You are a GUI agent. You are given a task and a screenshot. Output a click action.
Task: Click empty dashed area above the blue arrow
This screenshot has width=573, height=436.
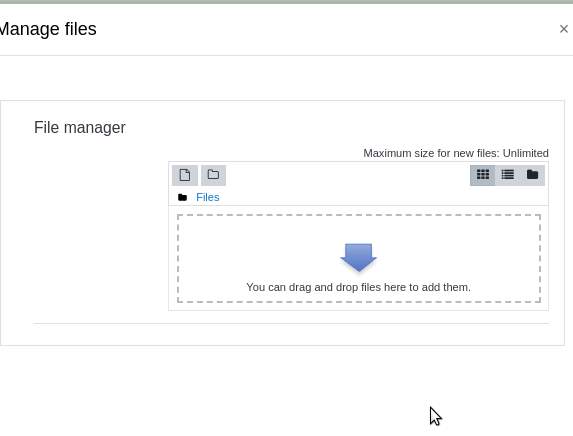tap(358, 229)
